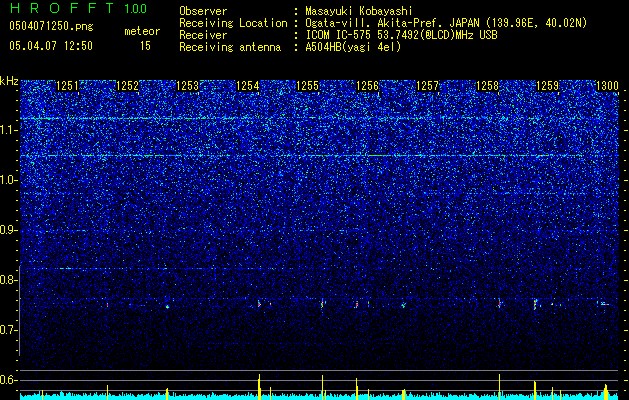This screenshot has height=400, width=629.
Task: Click the 0.8 kHz frequency label
Action: 9,280
